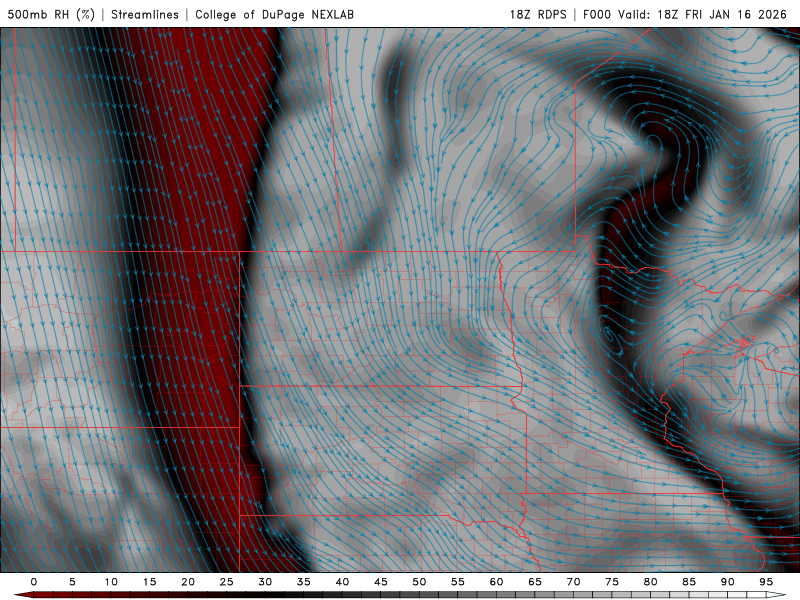Click the '90' humidity scale label
Viewport: 800px width, 600px height.
pyautogui.click(x=727, y=582)
